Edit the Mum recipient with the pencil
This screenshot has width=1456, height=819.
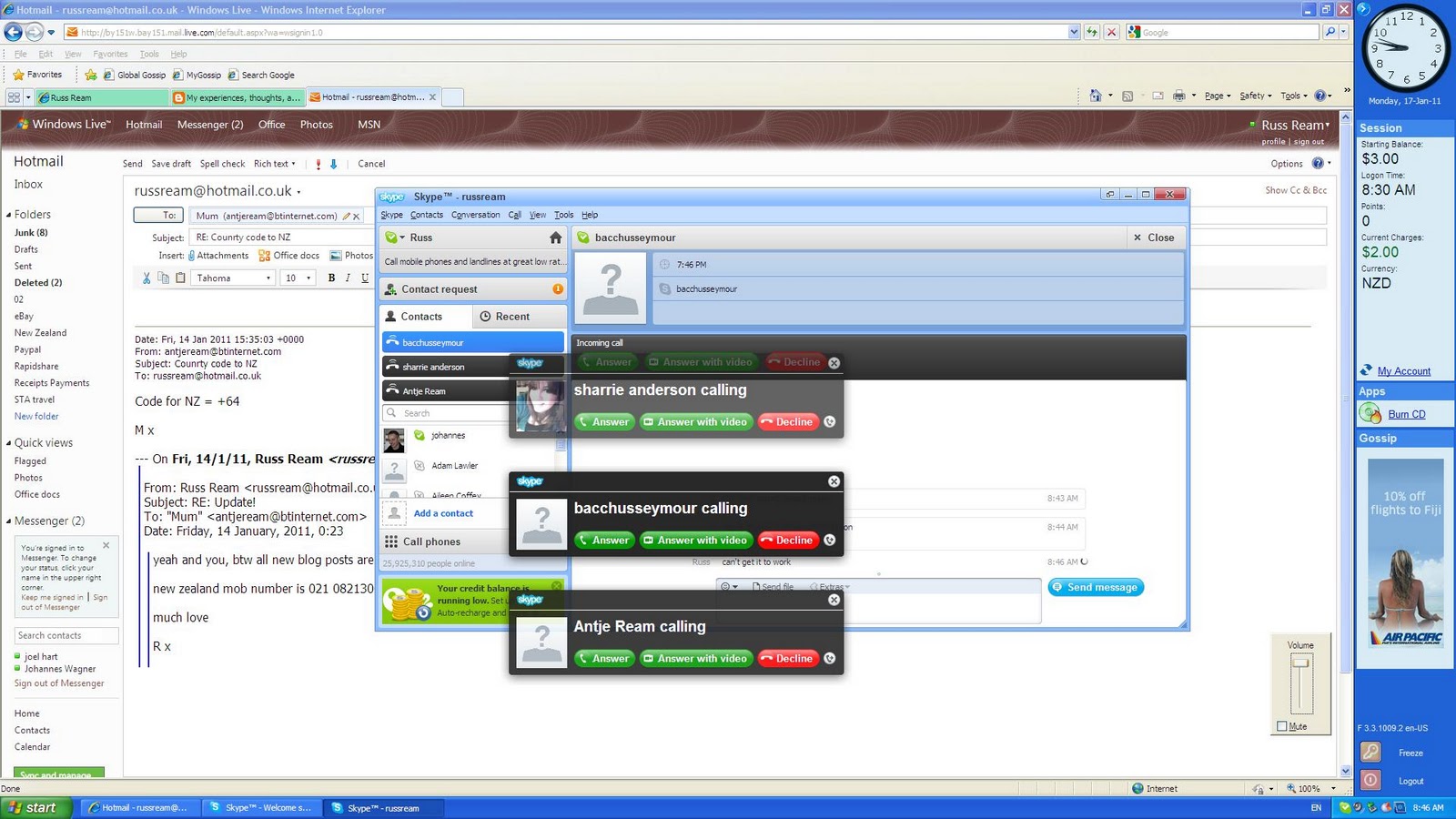tap(346, 216)
